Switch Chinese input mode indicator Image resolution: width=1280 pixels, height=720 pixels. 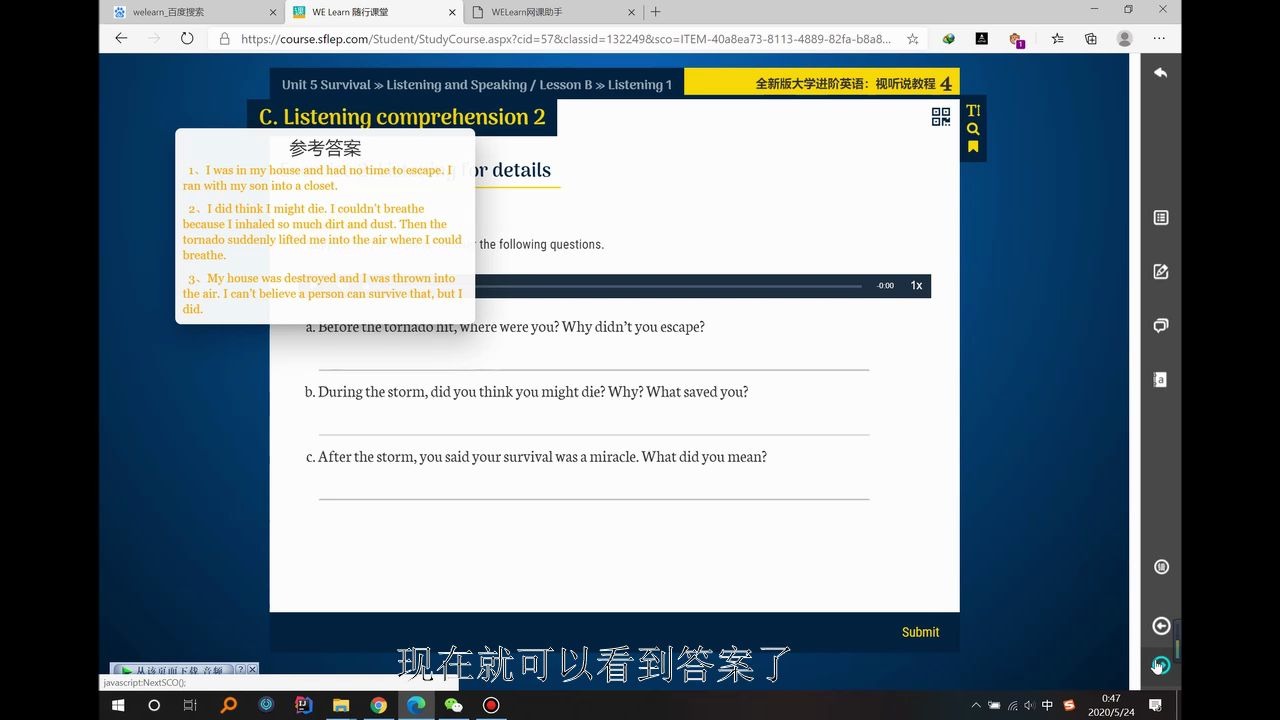pyautogui.click(x=1047, y=705)
